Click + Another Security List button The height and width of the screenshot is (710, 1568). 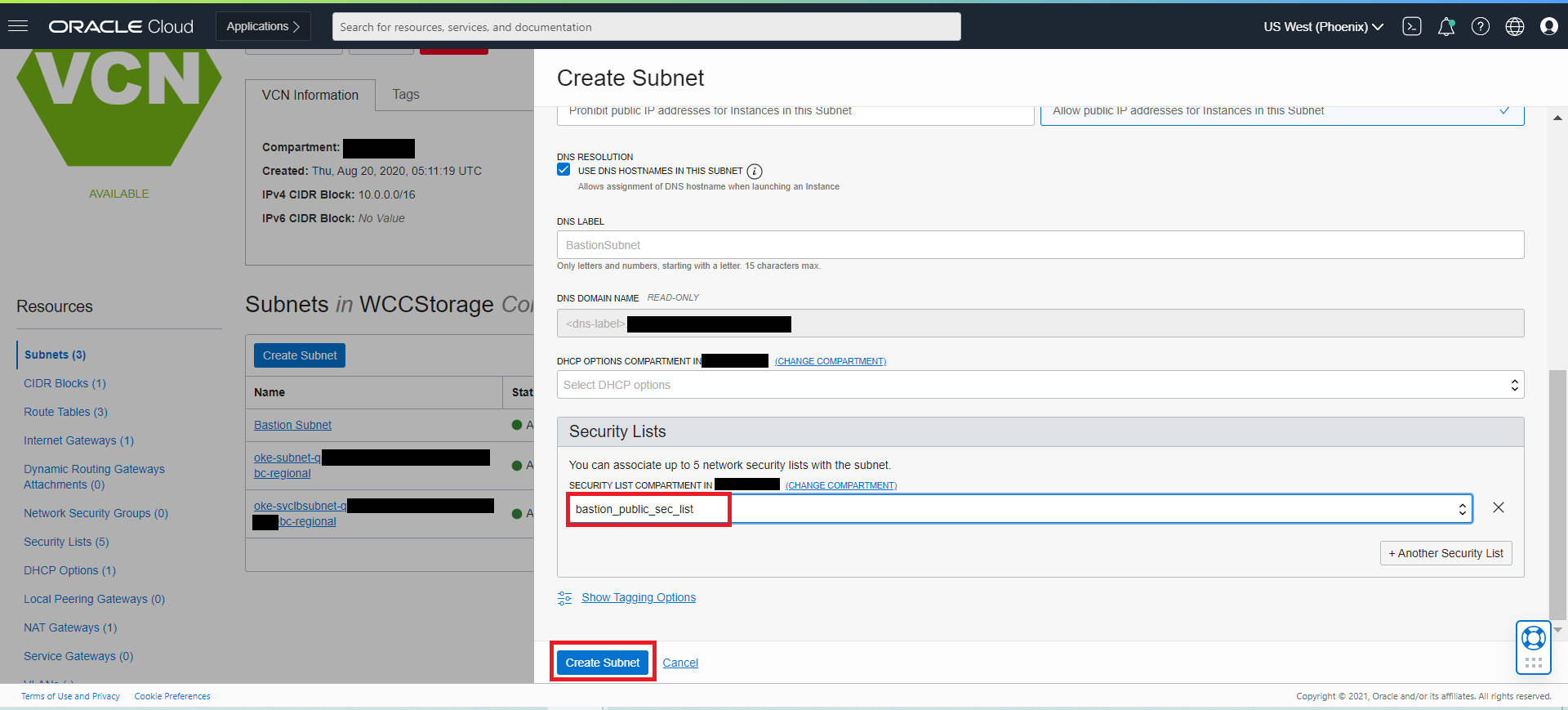click(x=1446, y=553)
